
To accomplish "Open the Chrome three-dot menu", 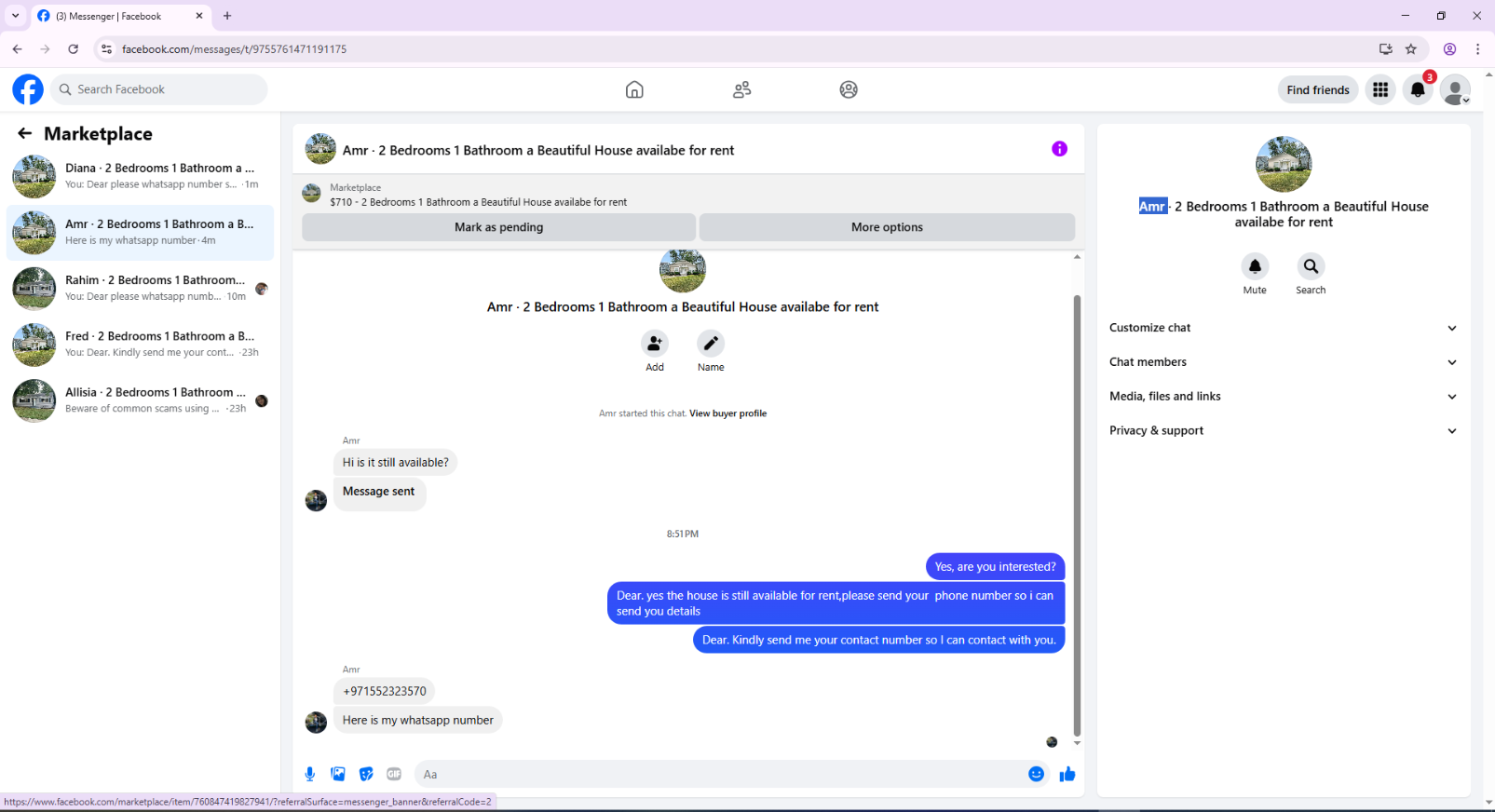I will (x=1478, y=49).
